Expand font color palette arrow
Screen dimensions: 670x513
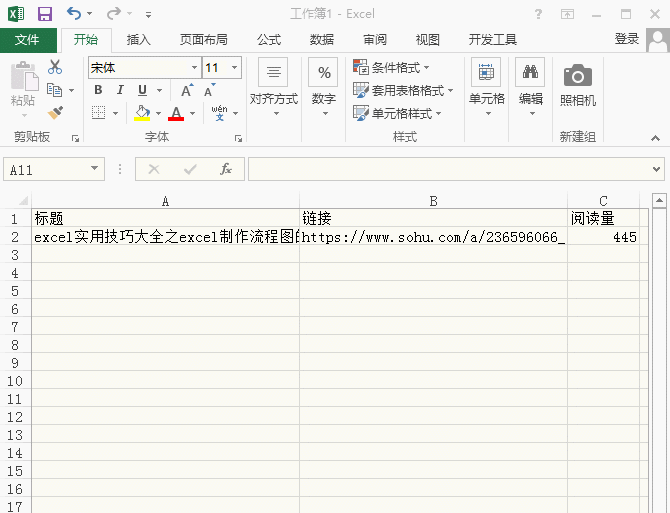[x=192, y=113]
